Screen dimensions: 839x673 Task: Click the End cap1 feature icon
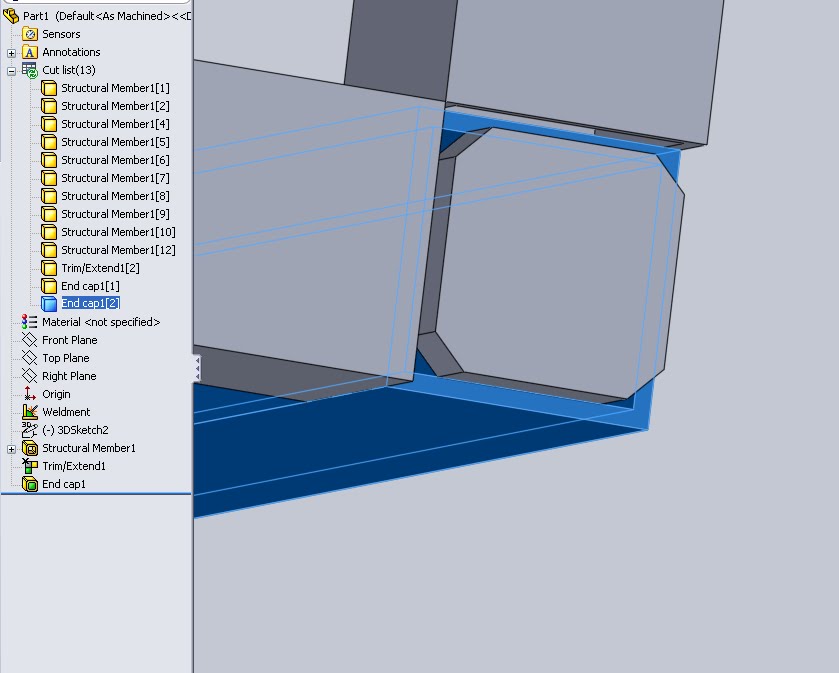click(x=29, y=484)
